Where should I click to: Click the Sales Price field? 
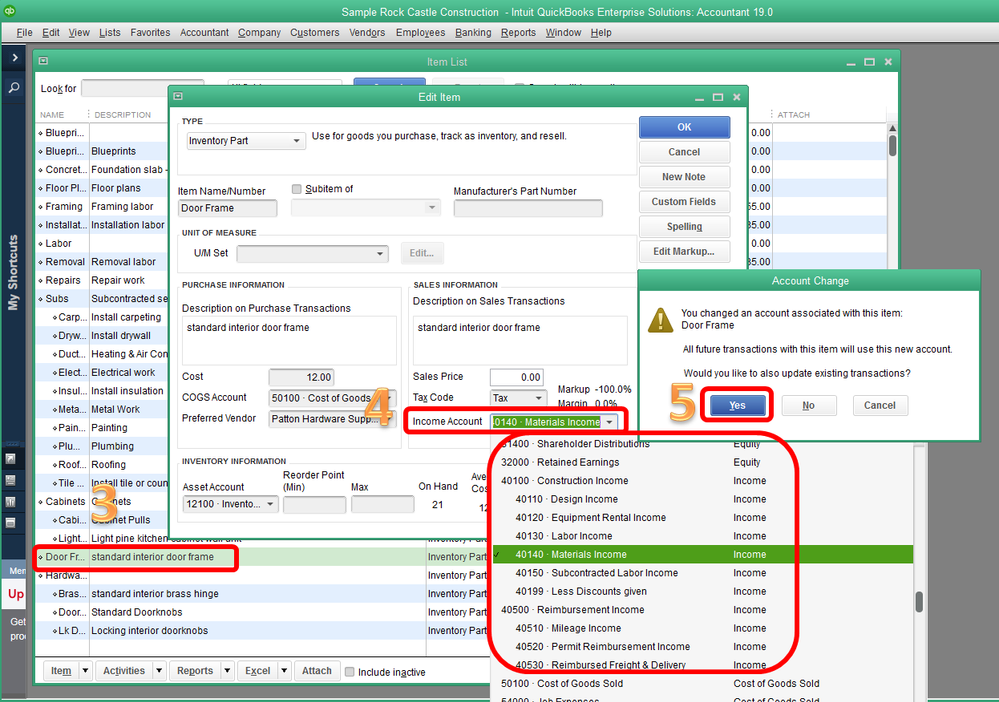(516, 377)
